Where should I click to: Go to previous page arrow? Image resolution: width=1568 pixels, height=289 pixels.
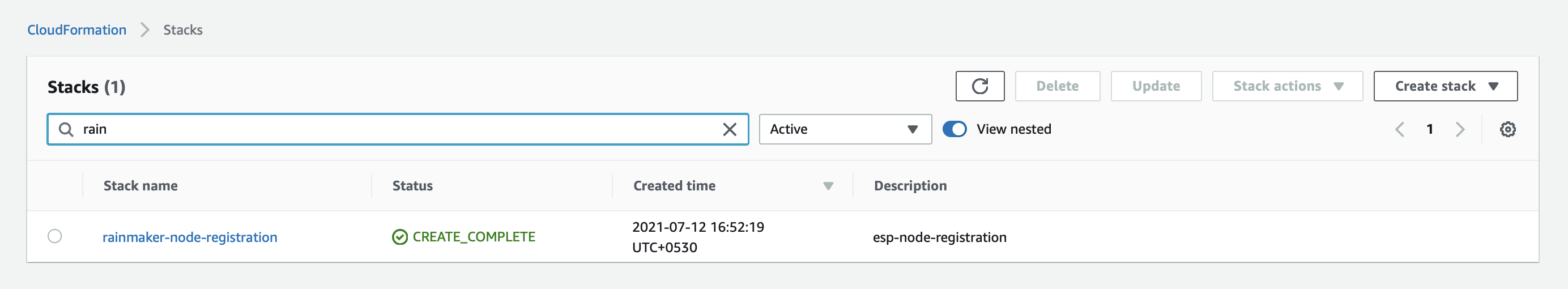click(1399, 129)
